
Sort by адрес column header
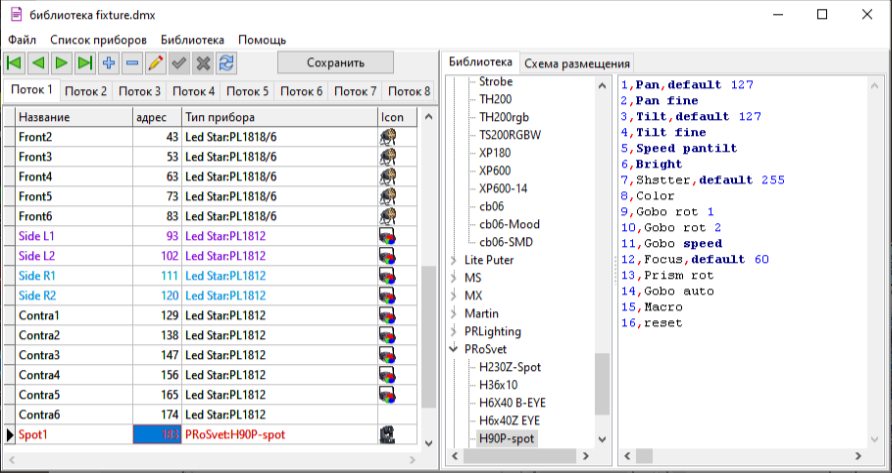click(x=157, y=117)
